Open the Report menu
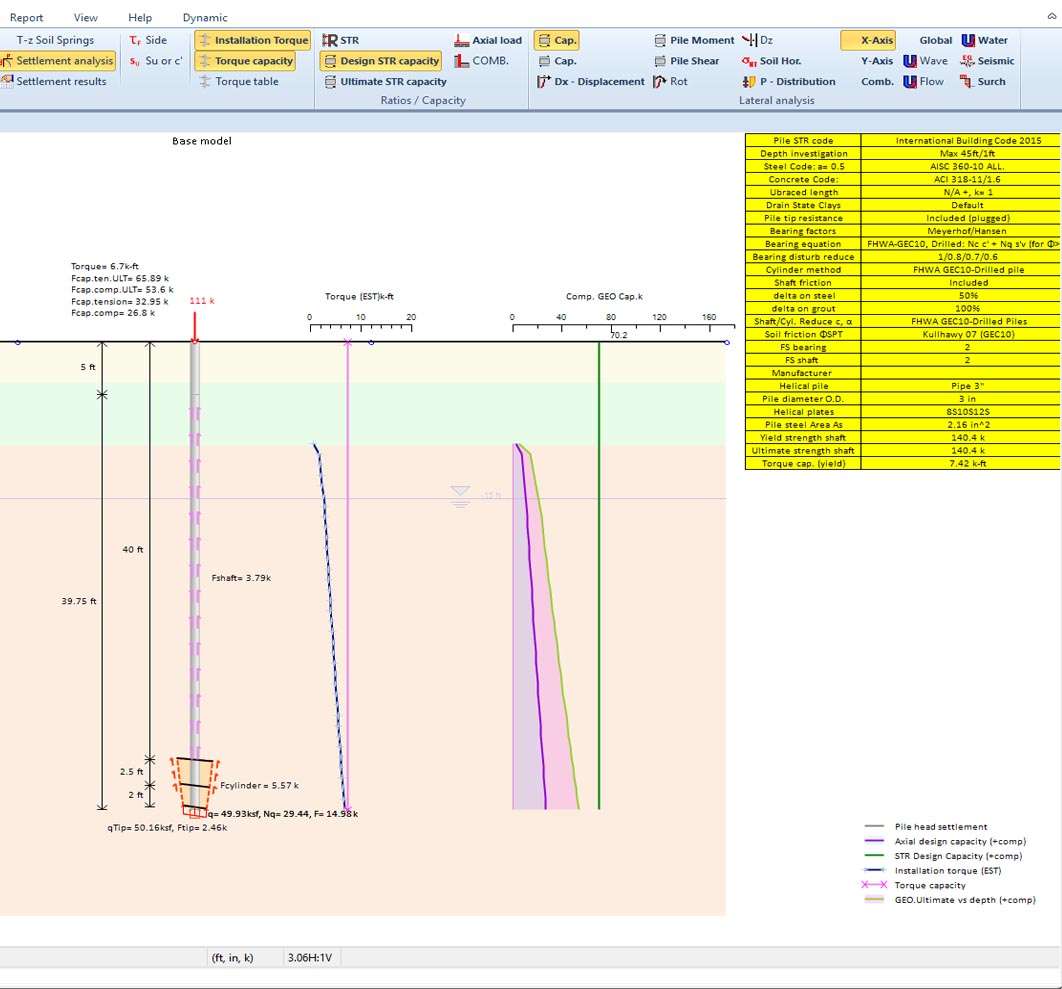1062x989 pixels. pos(27,17)
